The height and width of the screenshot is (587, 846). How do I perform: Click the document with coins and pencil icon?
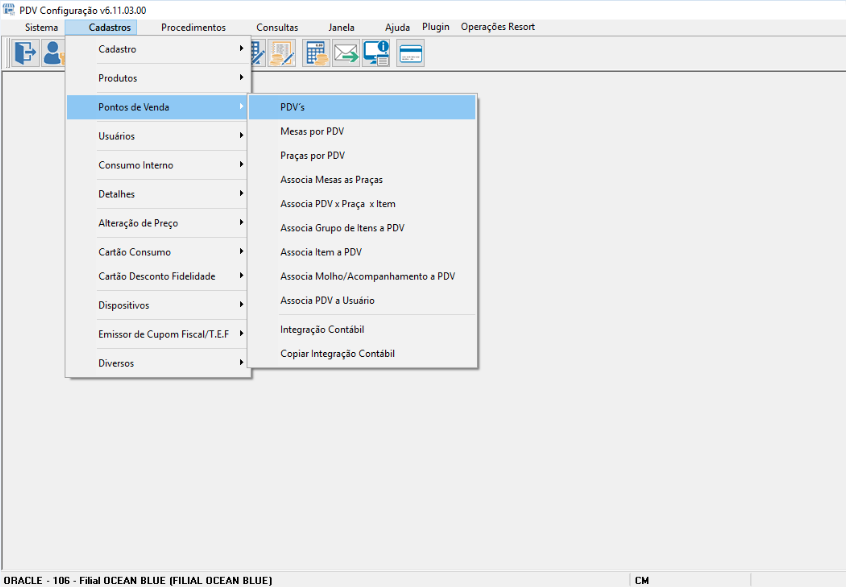pos(282,53)
